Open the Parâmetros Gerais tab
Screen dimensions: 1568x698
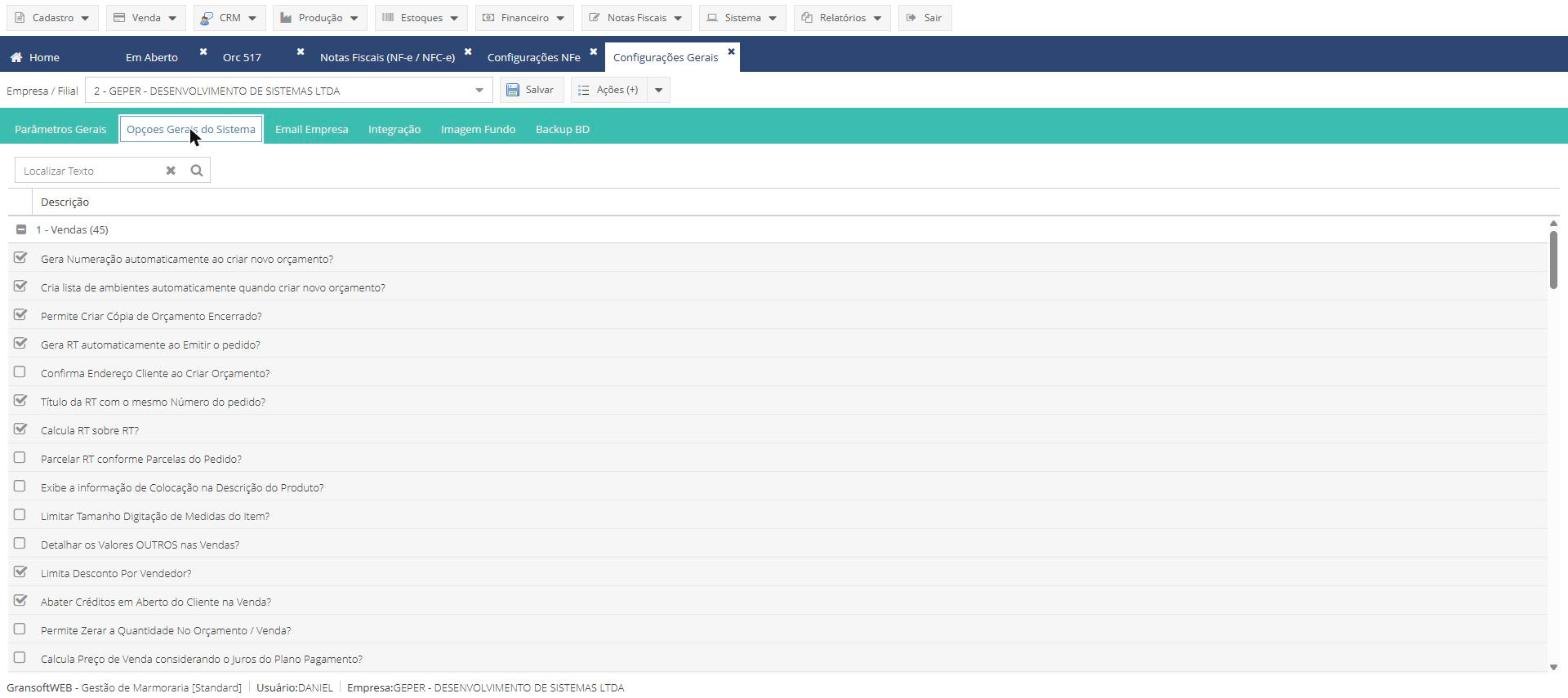coord(60,129)
